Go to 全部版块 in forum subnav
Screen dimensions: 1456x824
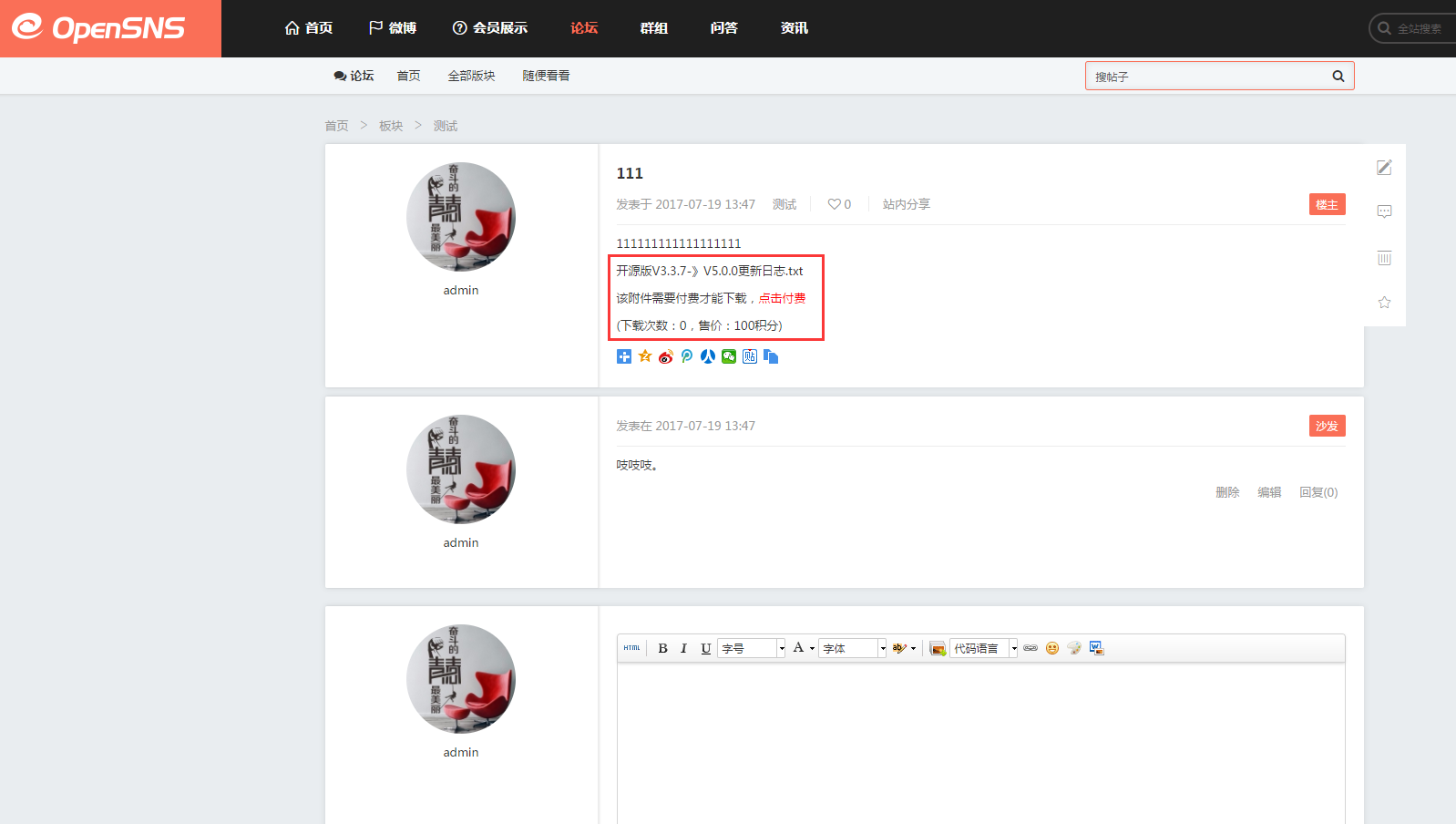tap(471, 76)
